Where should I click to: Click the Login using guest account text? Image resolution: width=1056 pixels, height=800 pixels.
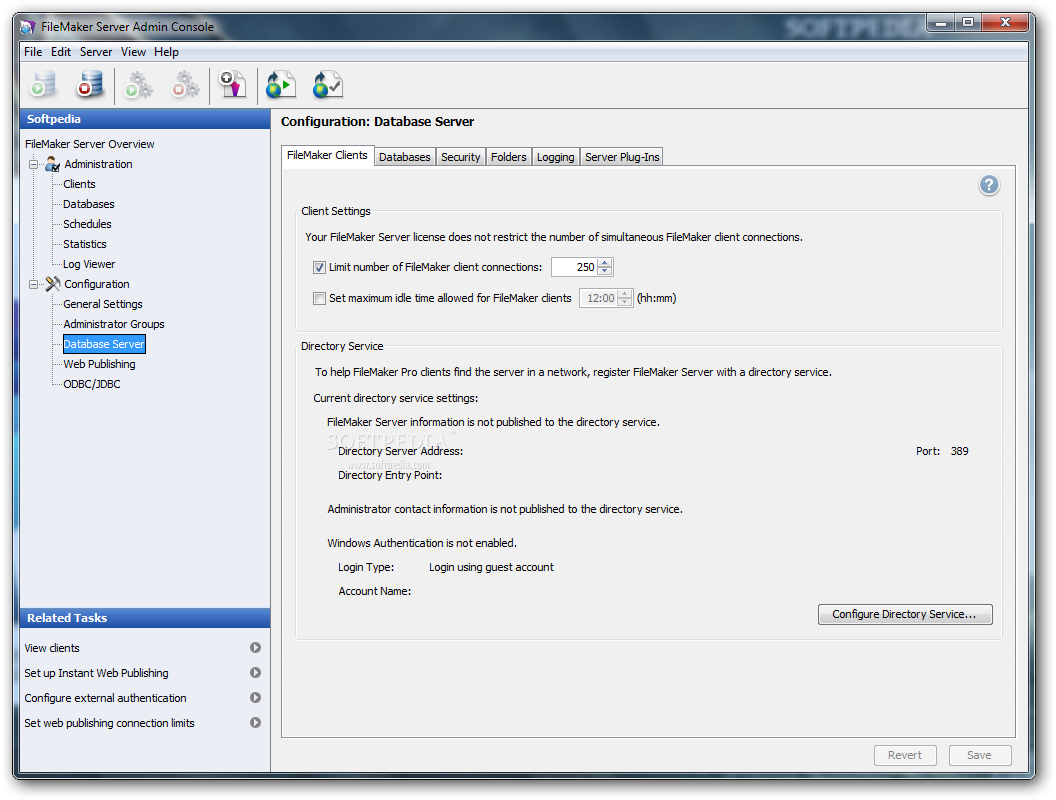coord(491,567)
